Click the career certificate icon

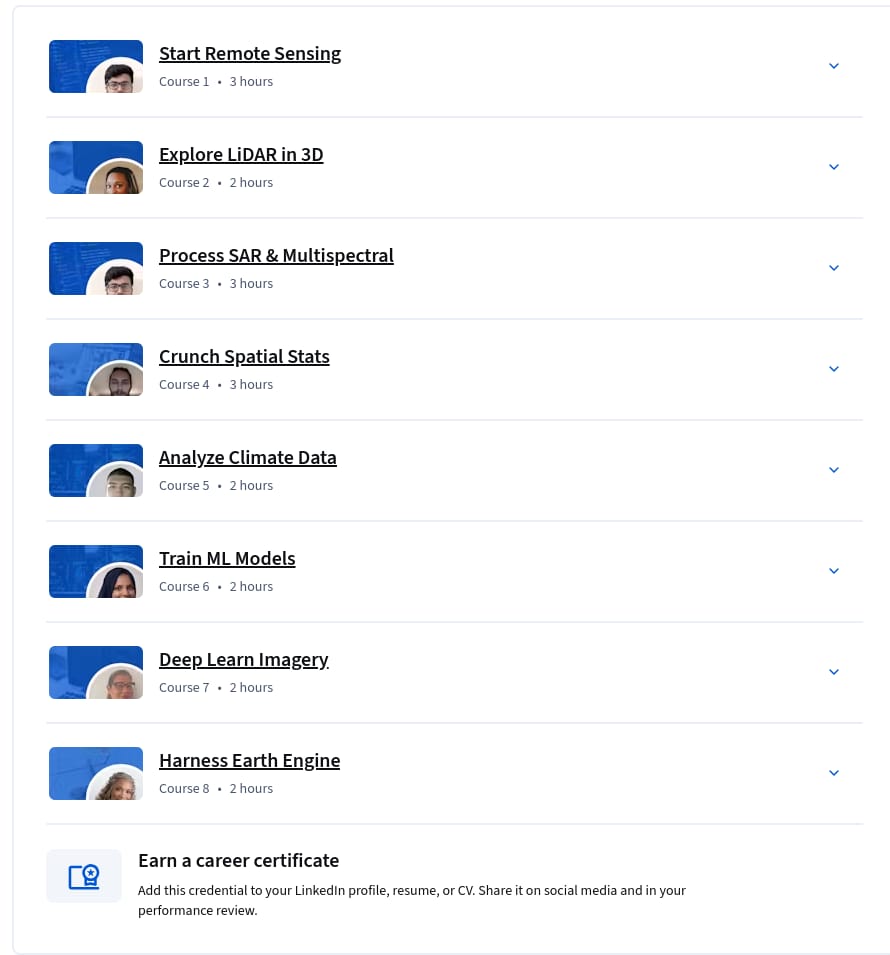pyautogui.click(x=84, y=876)
